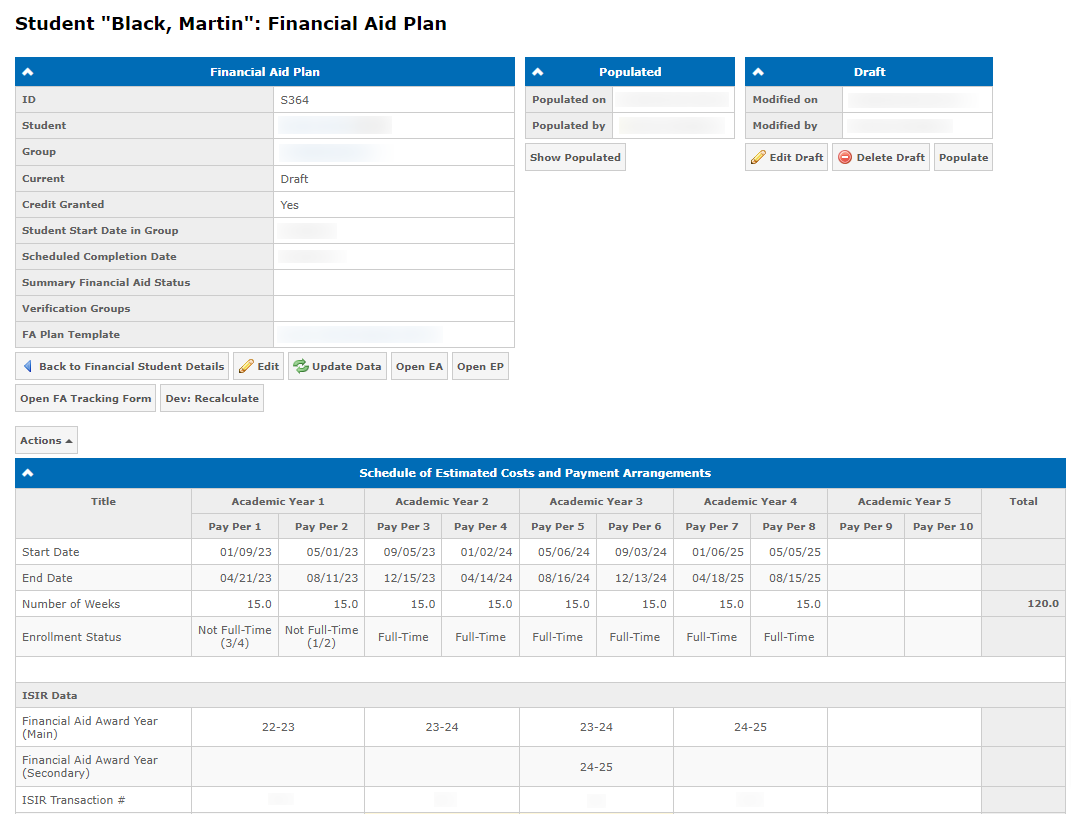The width and height of the screenshot is (1071, 814).
Task: Click the Academic Year 4 column header
Action: 751,501
